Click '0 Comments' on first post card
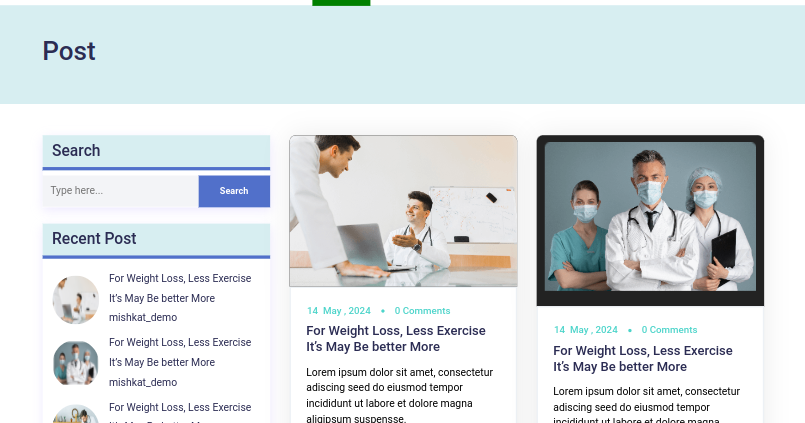 (x=422, y=311)
